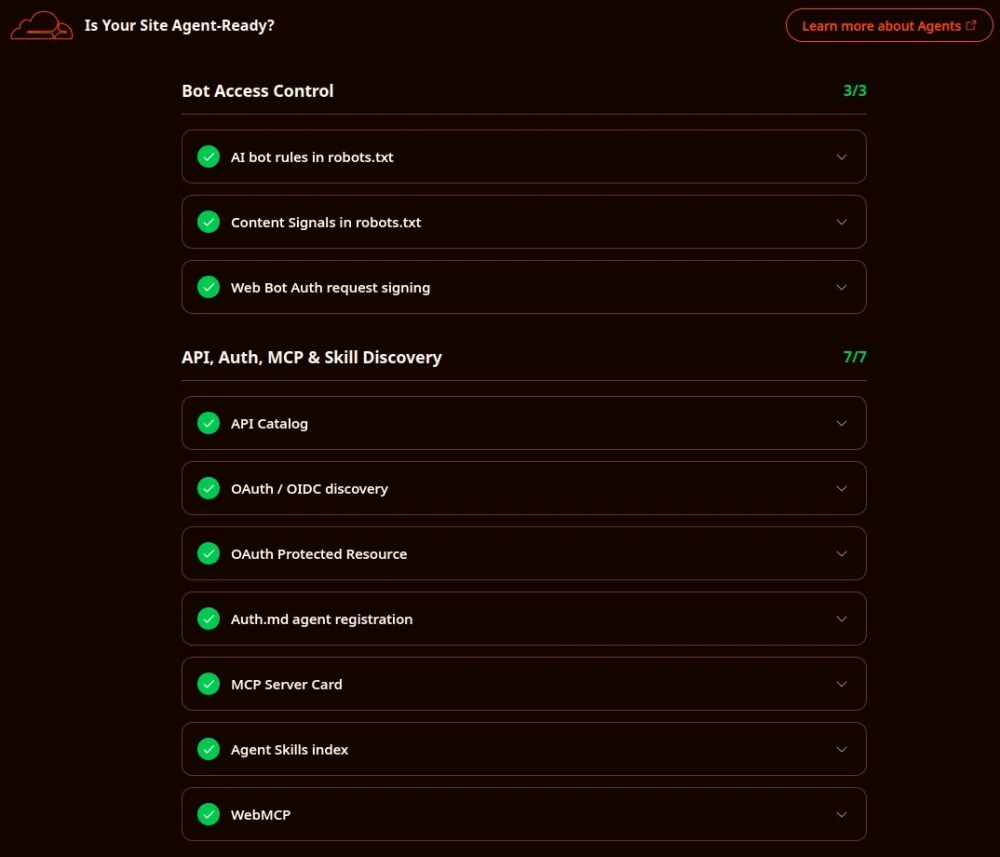Click green check icon beside API Catalog

(209, 423)
